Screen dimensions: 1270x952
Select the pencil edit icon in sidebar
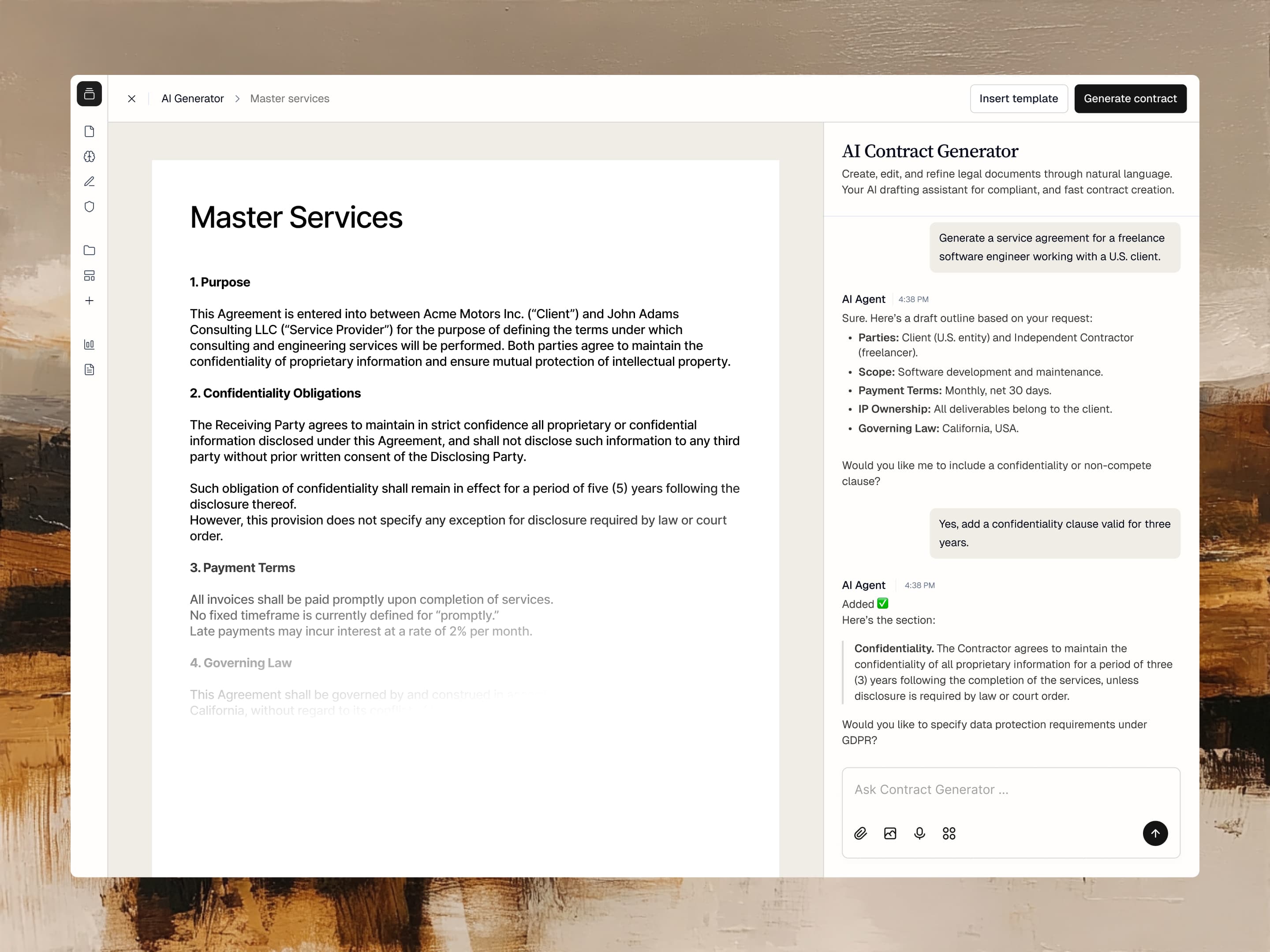pyautogui.click(x=89, y=181)
